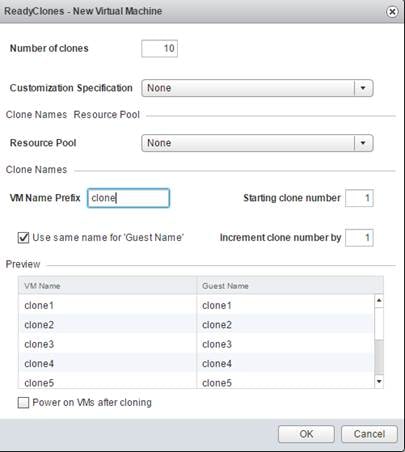Close the ReadyClones dialog with X icon
Viewport: 405px width, 452px height.
click(392, 12)
